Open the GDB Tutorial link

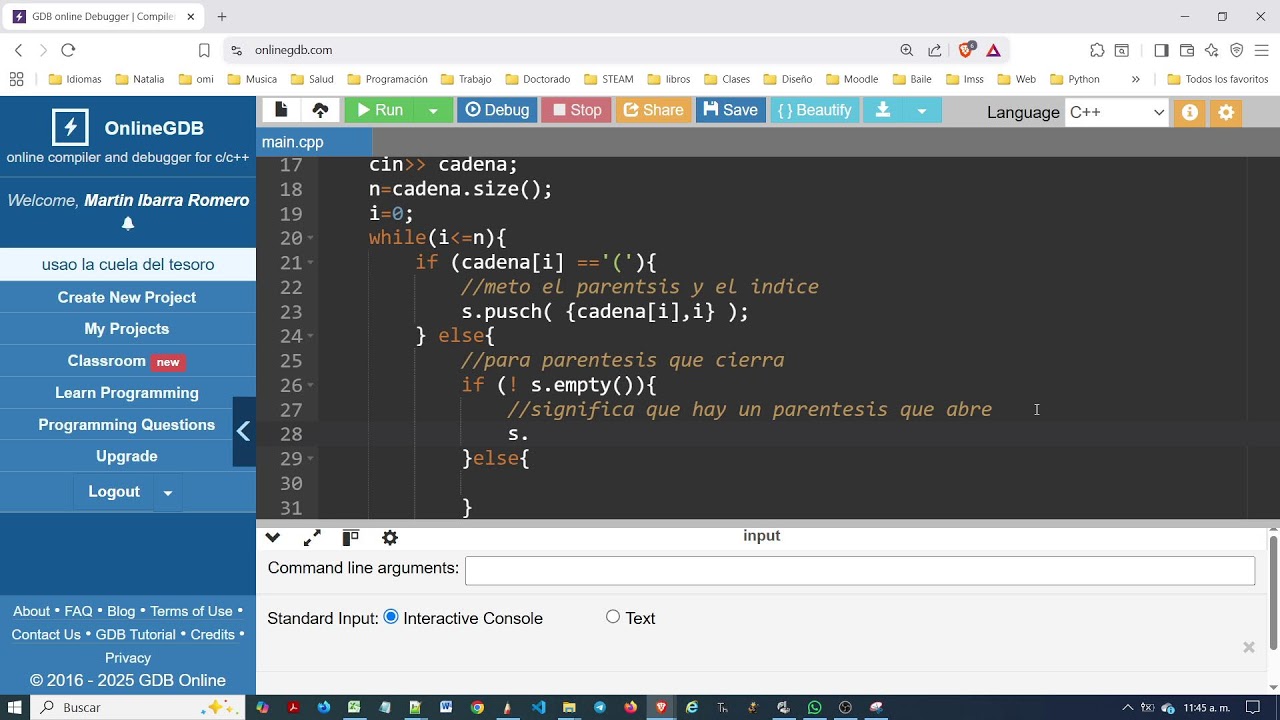tap(135, 635)
